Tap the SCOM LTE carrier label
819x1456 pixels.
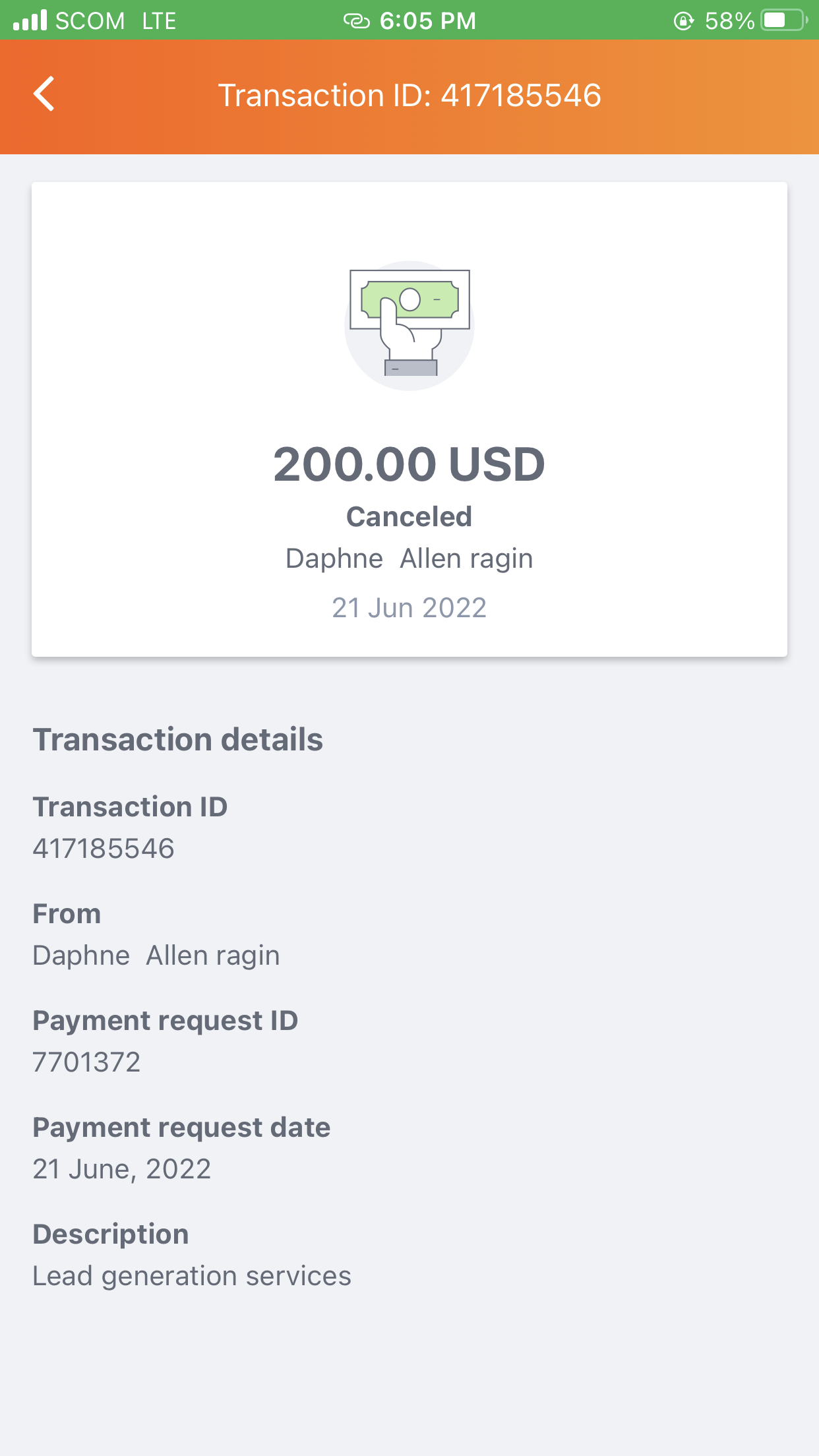116,21
